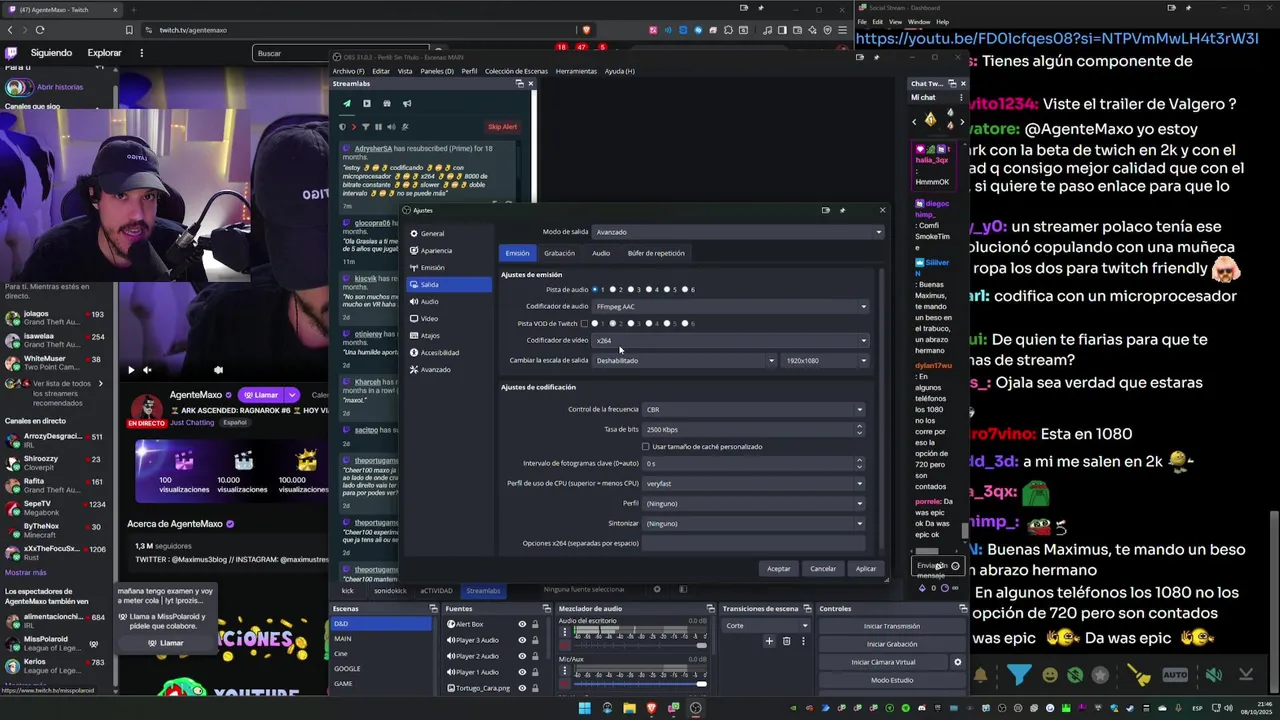Mute Streamlabs alerts speaker icon

click(x=391, y=127)
